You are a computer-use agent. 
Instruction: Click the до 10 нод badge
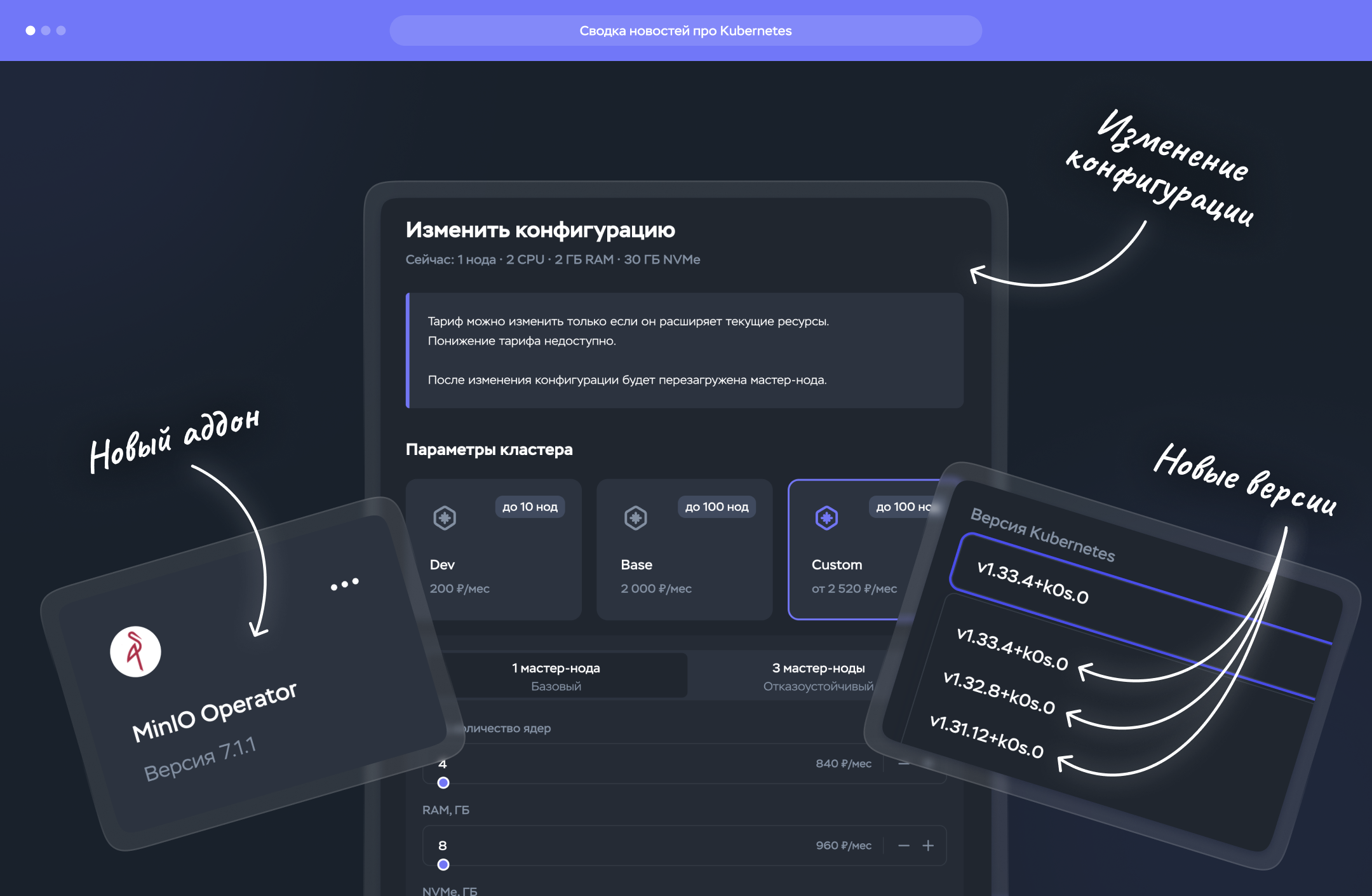tap(530, 507)
